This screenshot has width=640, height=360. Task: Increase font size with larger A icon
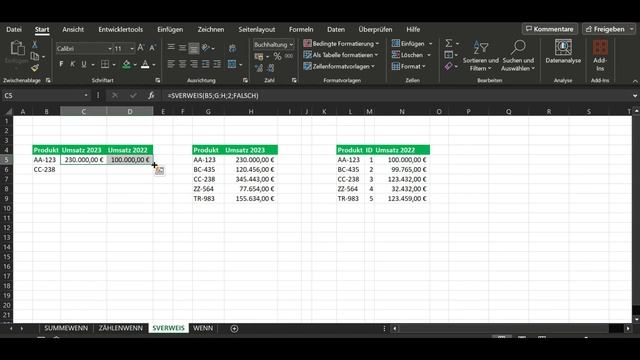[141, 48]
